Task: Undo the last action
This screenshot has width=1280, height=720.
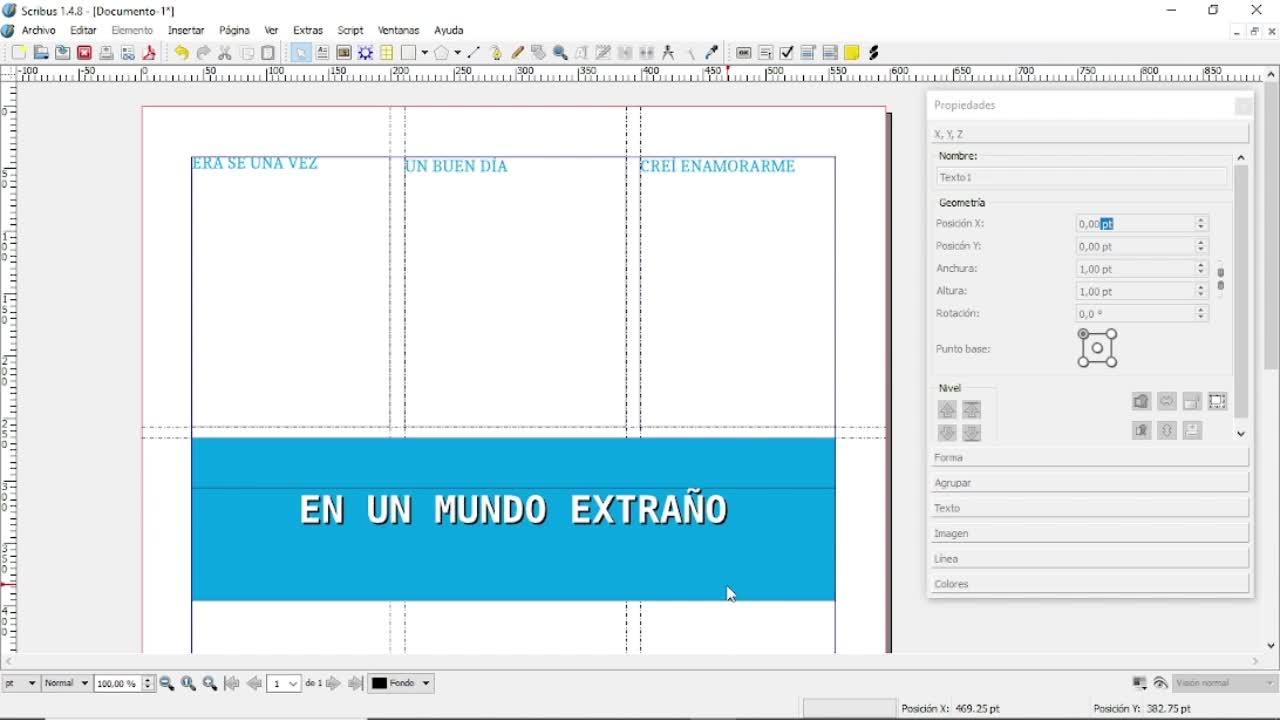Action: pyautogui.click(x=181, y=53)
